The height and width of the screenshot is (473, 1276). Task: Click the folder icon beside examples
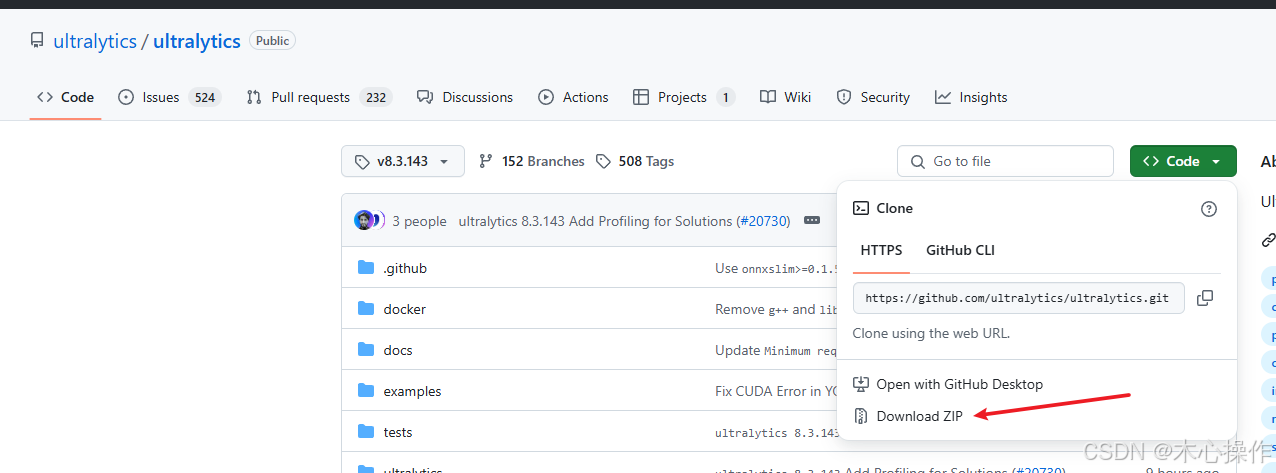click(365, 391)
